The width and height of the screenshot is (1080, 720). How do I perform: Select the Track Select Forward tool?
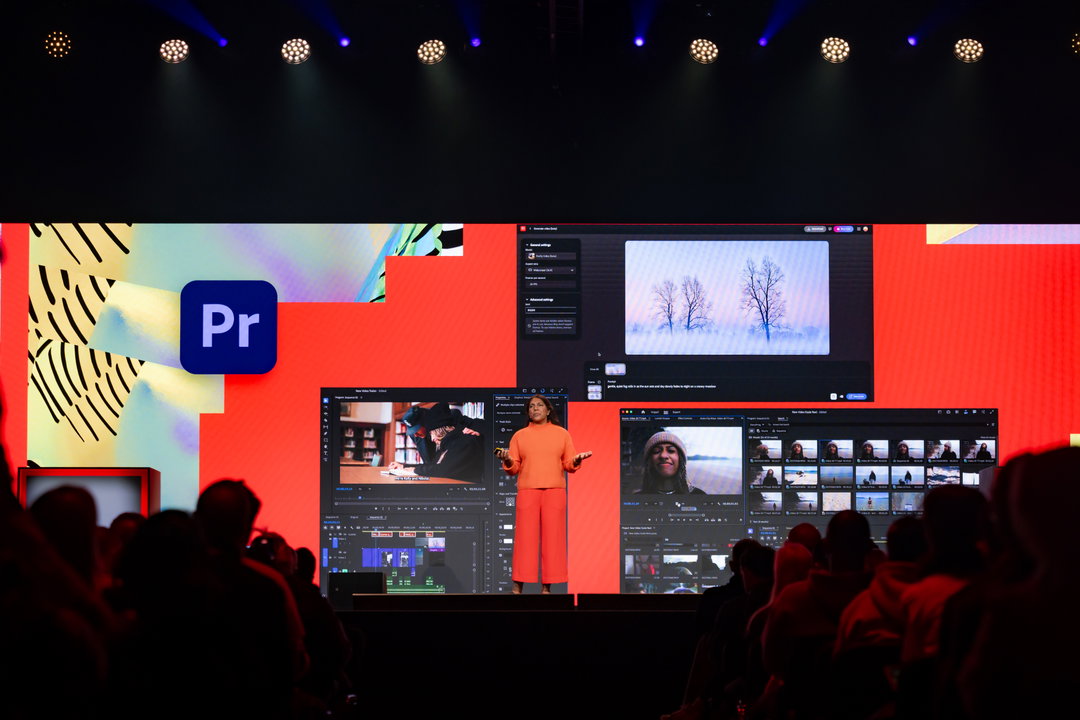click(326, 407)
